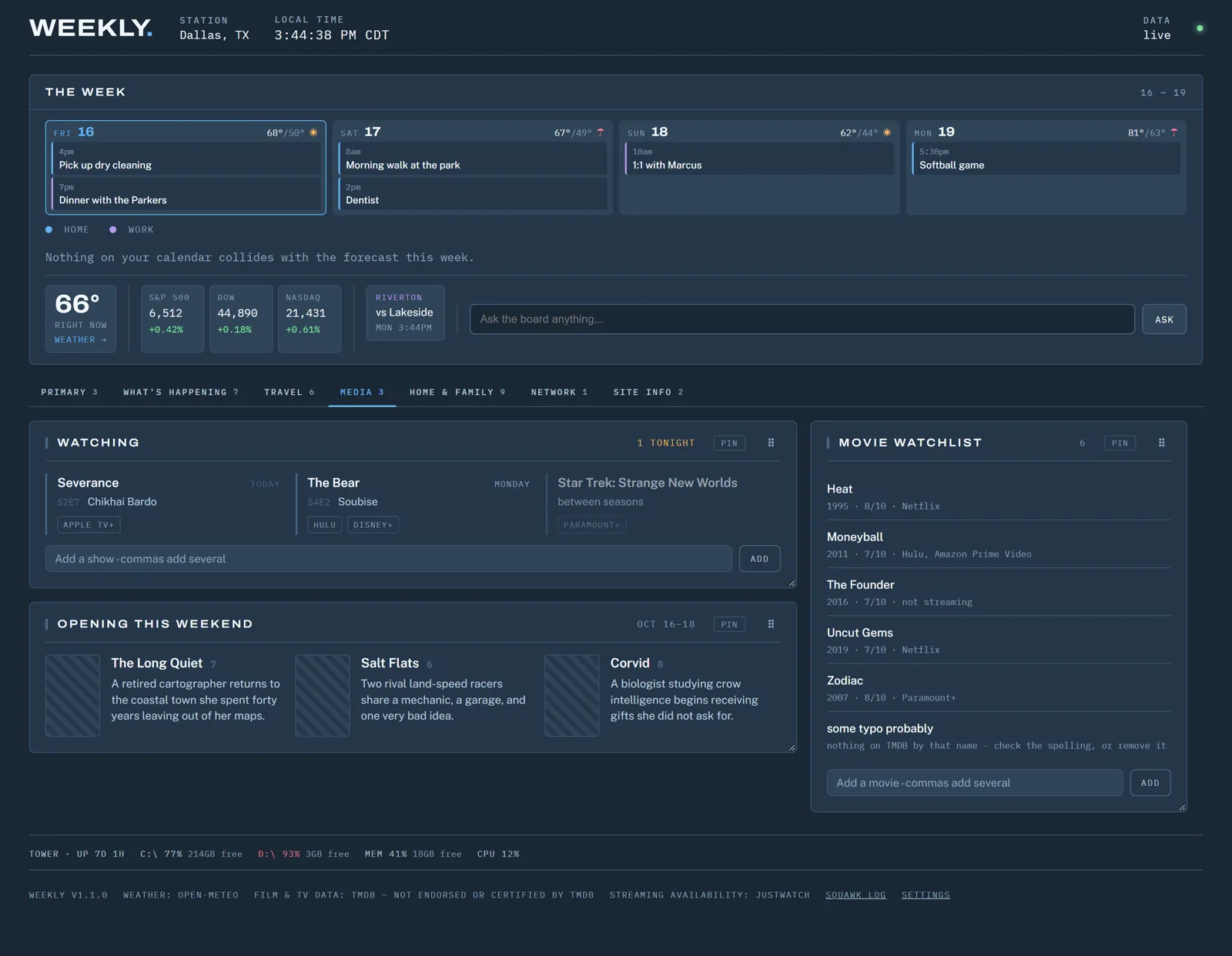Open the Riverton vs Lakeside card
Viewport: 1232px width, 956px height.
405,313
